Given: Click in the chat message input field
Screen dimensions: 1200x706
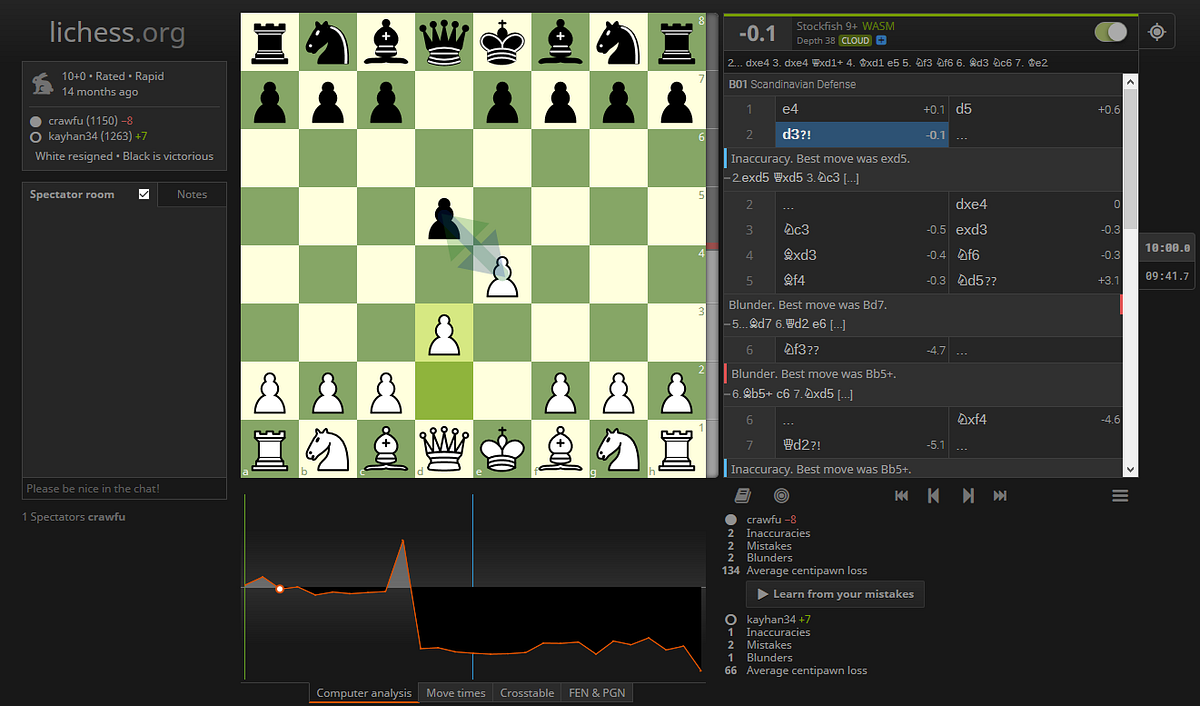Looking at the screenshot, I should point(124,489).
